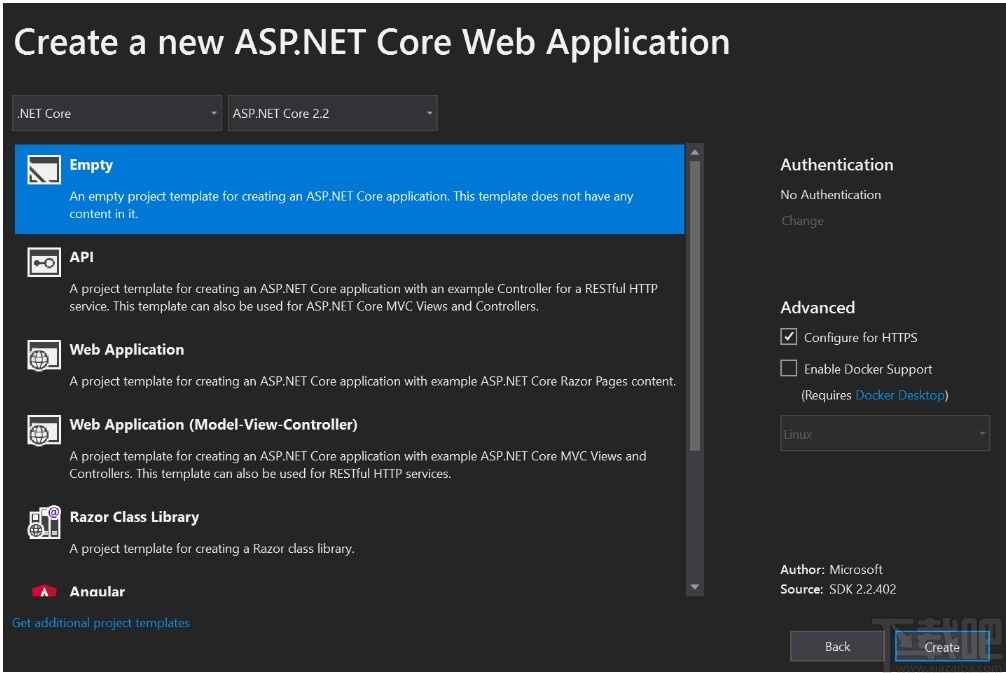Image resolution: width=1006 pixels, height=673 pixels.
Task: Open the .NET Core framework dropdown
Action: 117,114
